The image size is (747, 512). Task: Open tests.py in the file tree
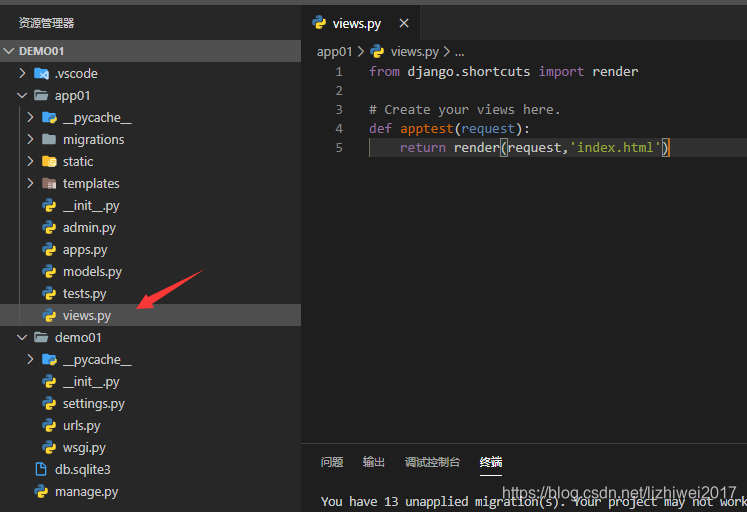pyautogui.click(x=84, y=293)
